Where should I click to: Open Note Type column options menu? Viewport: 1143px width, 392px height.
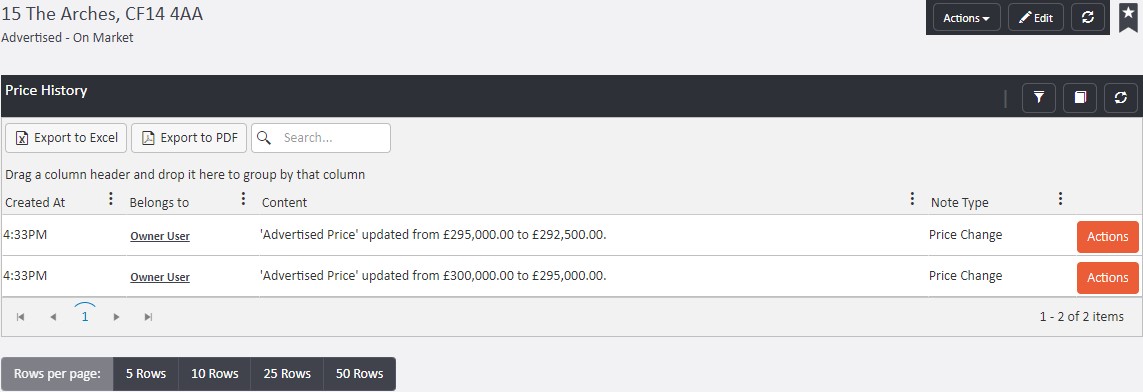(1061, 199)
